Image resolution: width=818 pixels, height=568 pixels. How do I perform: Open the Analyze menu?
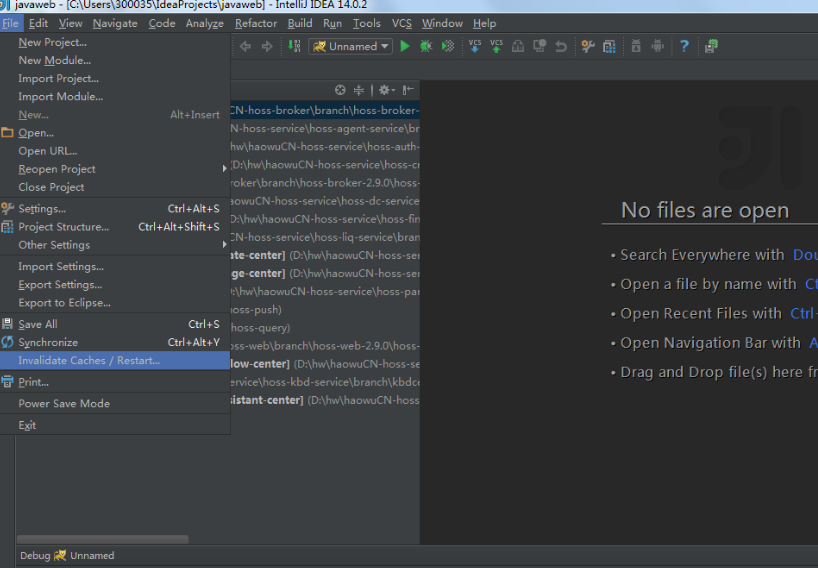coord(204,23)
